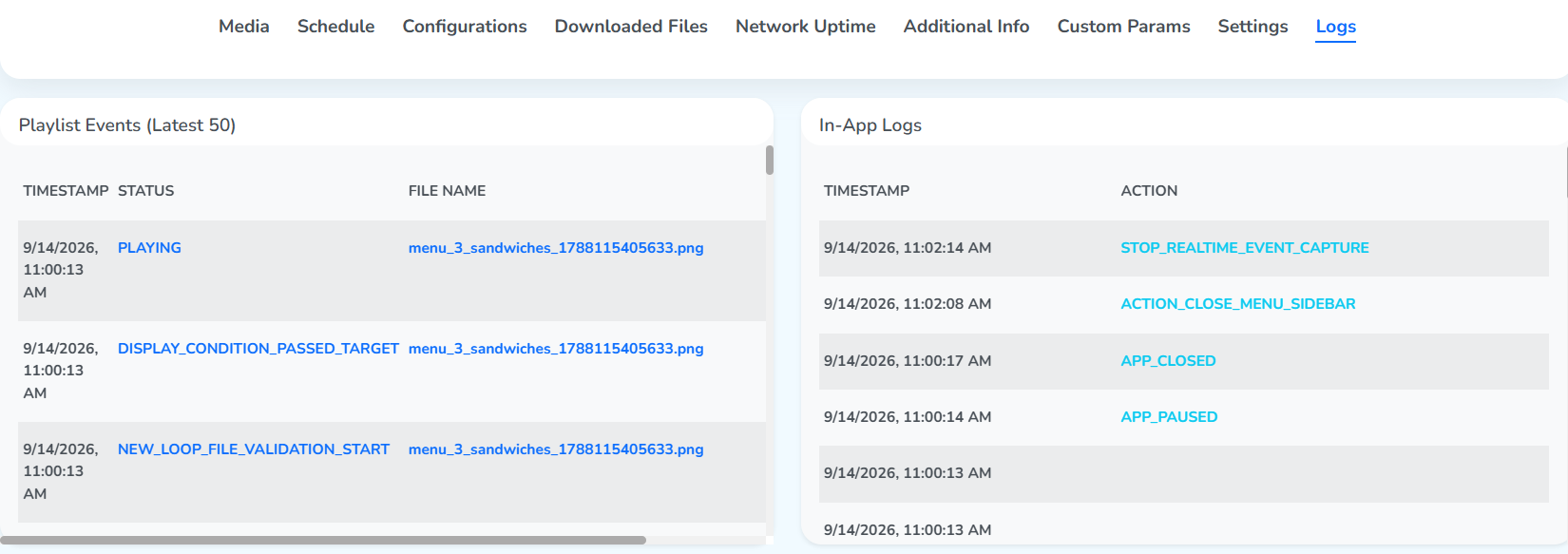Click the STATUS column header
The height and width of the screenshot is (554, 1568).
tap(146, 191)
